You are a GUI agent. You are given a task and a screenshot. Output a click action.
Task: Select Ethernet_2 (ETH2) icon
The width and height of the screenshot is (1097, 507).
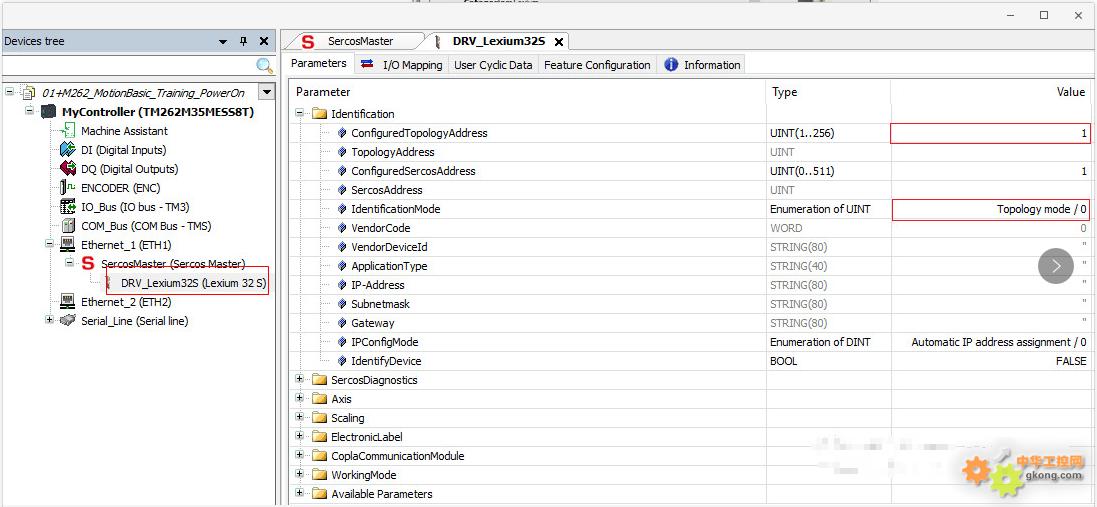(68, 302)
